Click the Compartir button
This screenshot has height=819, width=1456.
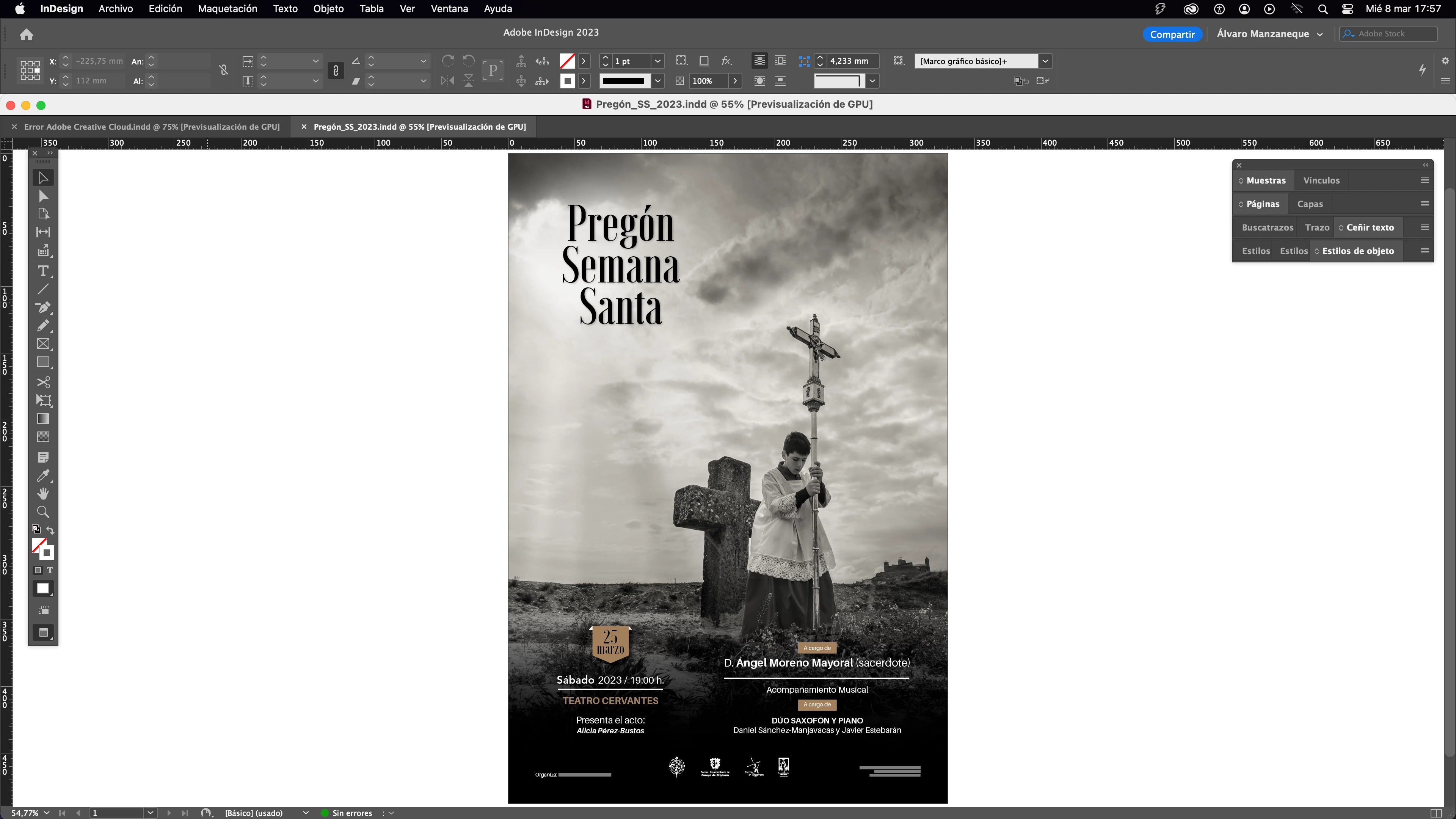pos(1172,34)
